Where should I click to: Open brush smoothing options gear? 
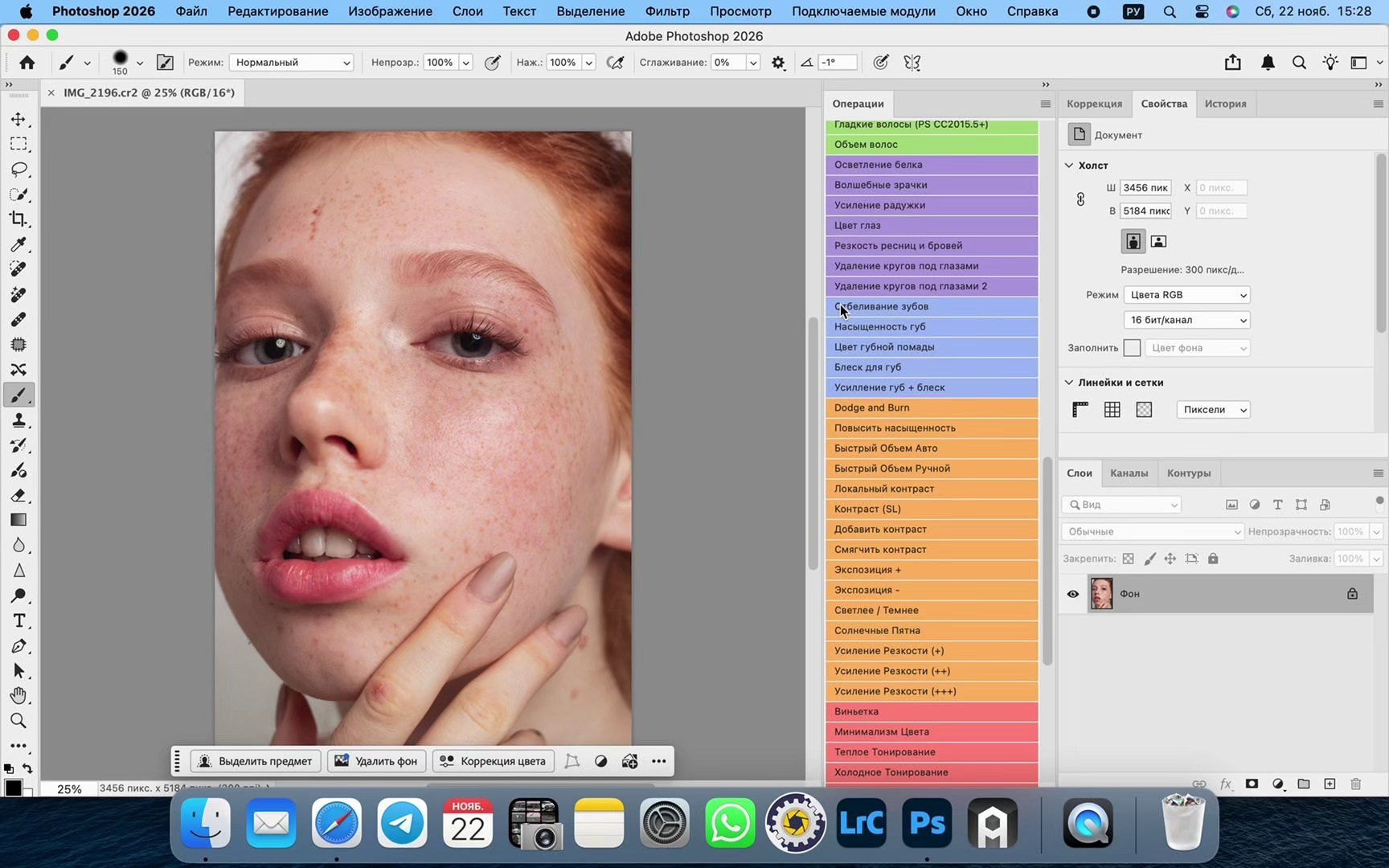(x=778, y=63)
